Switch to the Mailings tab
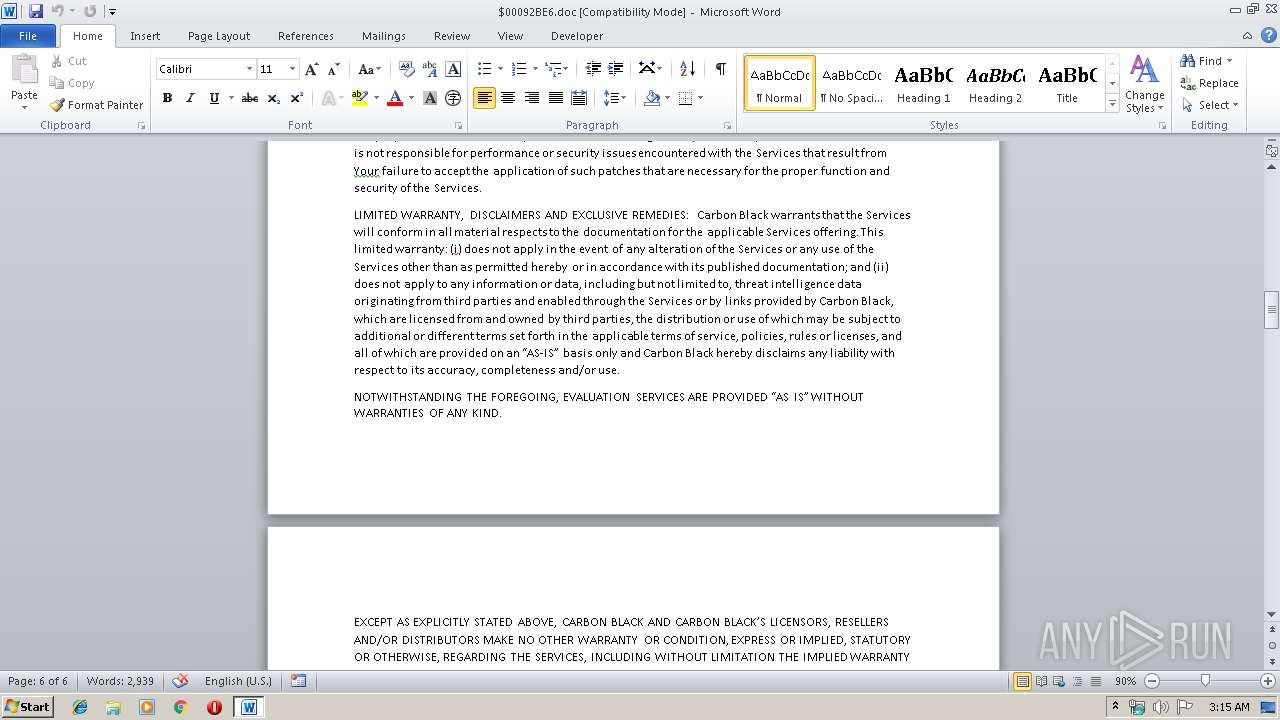 pos(384,36)
